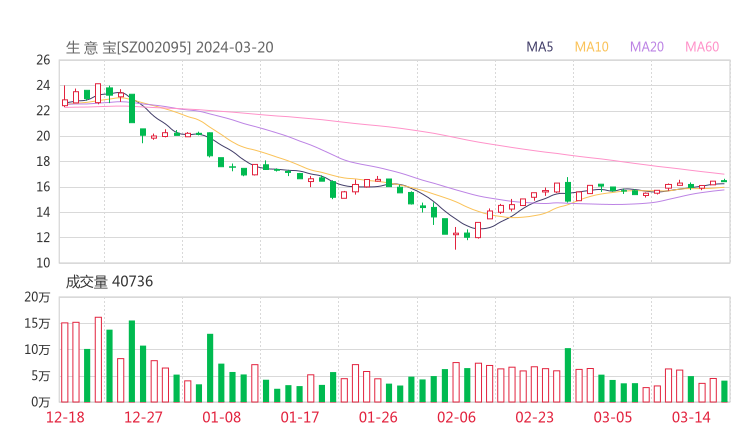
Task: Click the lowest candlestick with long wick near 02-06
Action: 455,238
